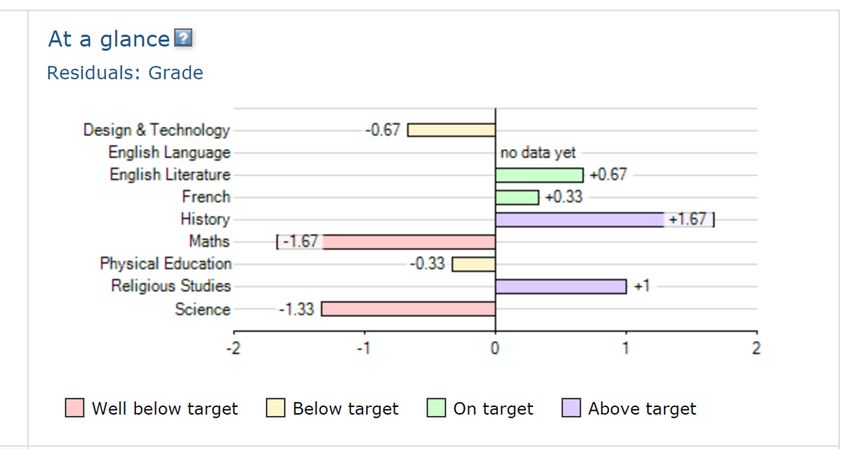
Task: Click the Well below target legend swatch
Action: [75, 408]
